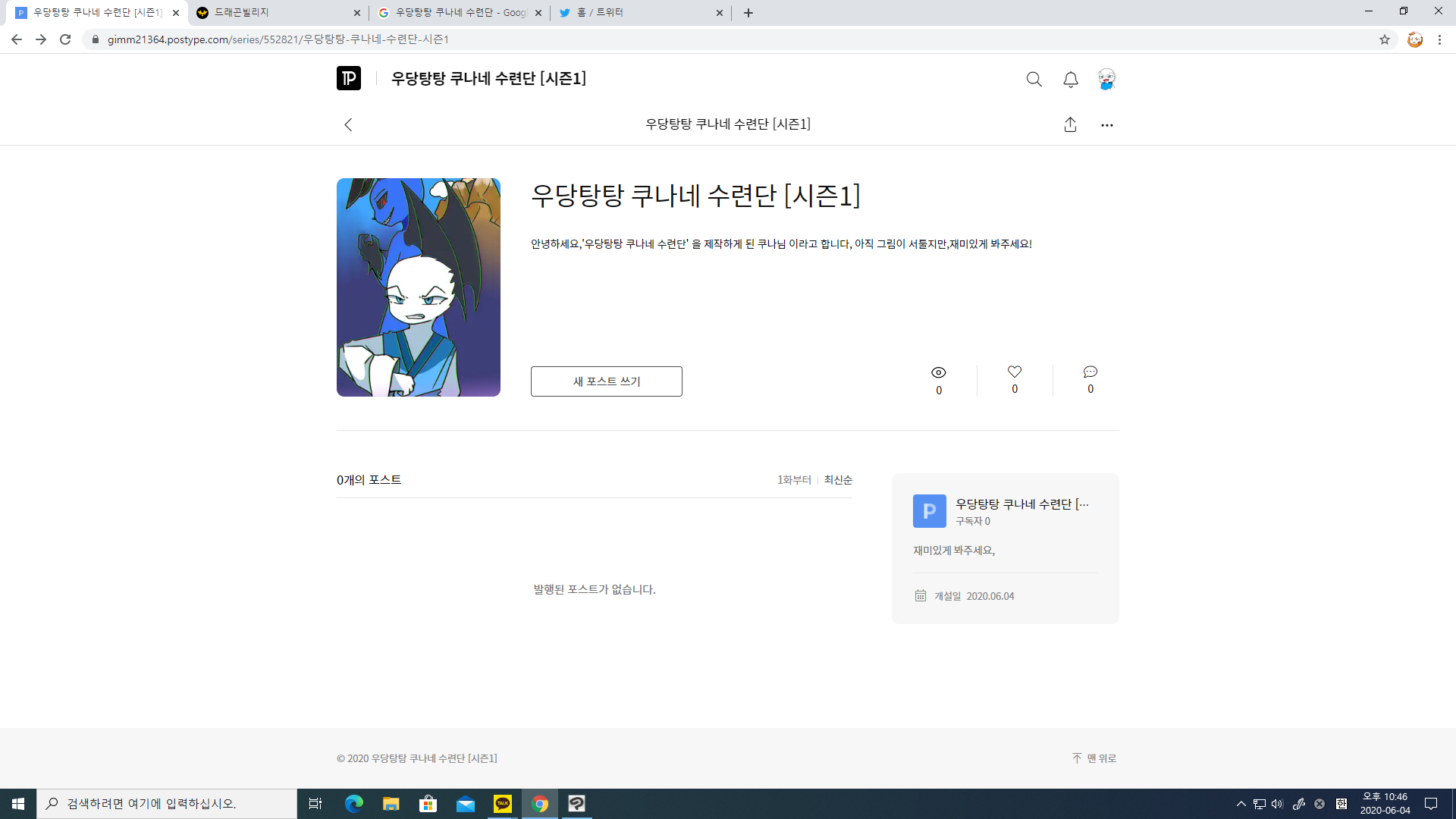Screen dimensions: 1456x819
Task: Select the active Postype browser tab
Action: (x=95, y=13)
